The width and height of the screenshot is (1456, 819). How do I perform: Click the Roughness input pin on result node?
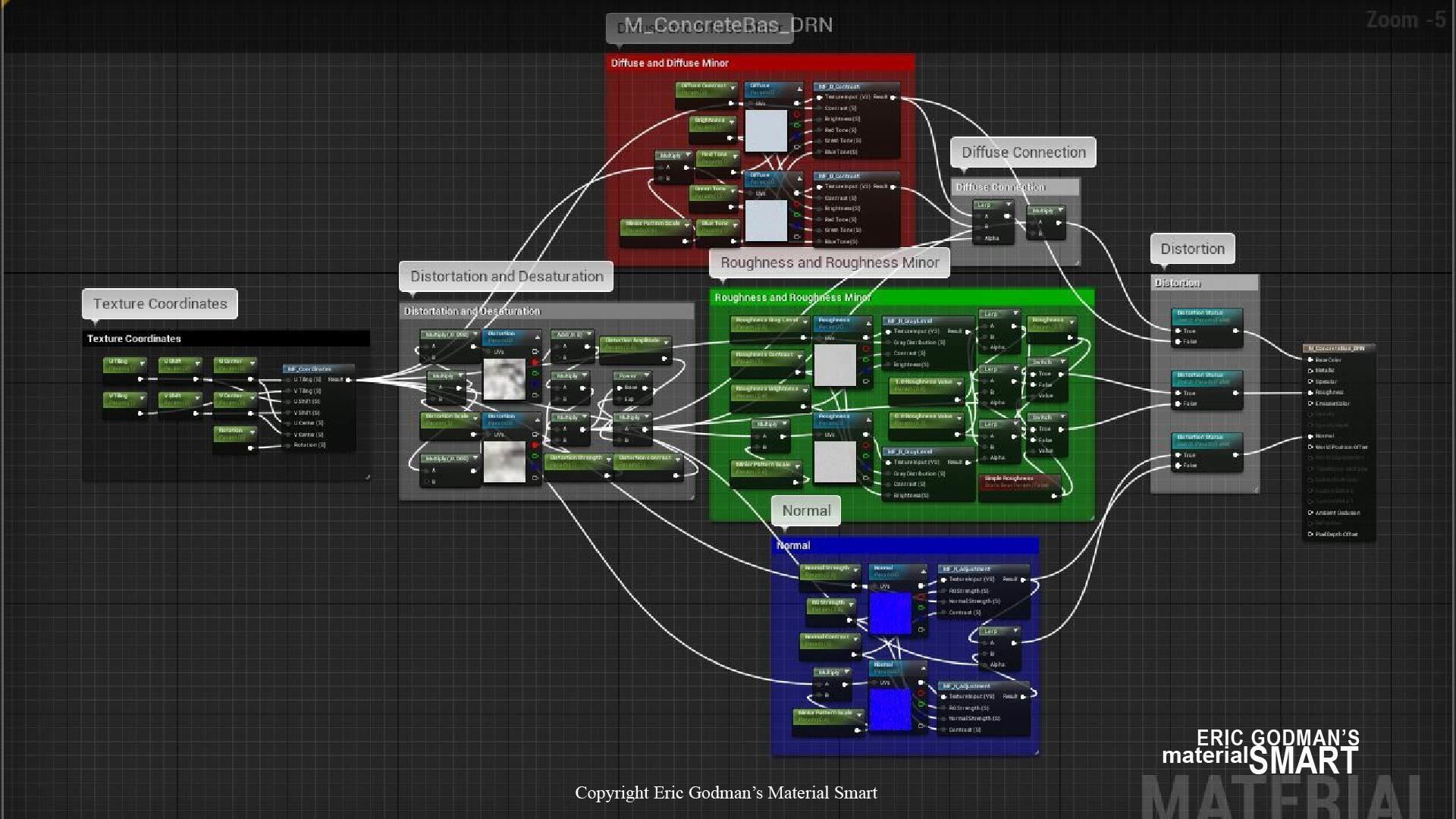1310,393
